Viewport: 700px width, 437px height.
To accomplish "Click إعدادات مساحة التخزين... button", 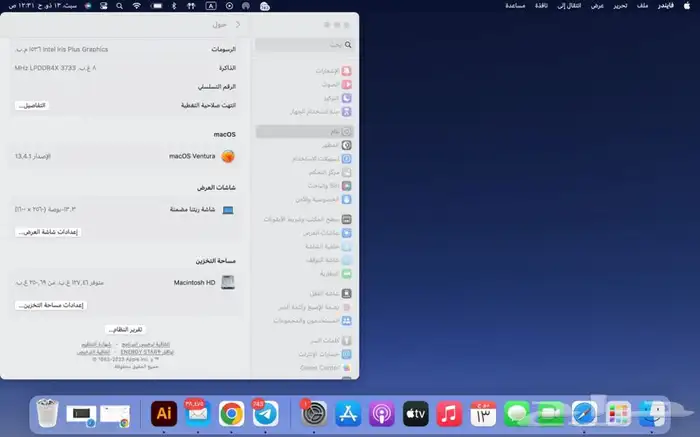I will [51, 305].
